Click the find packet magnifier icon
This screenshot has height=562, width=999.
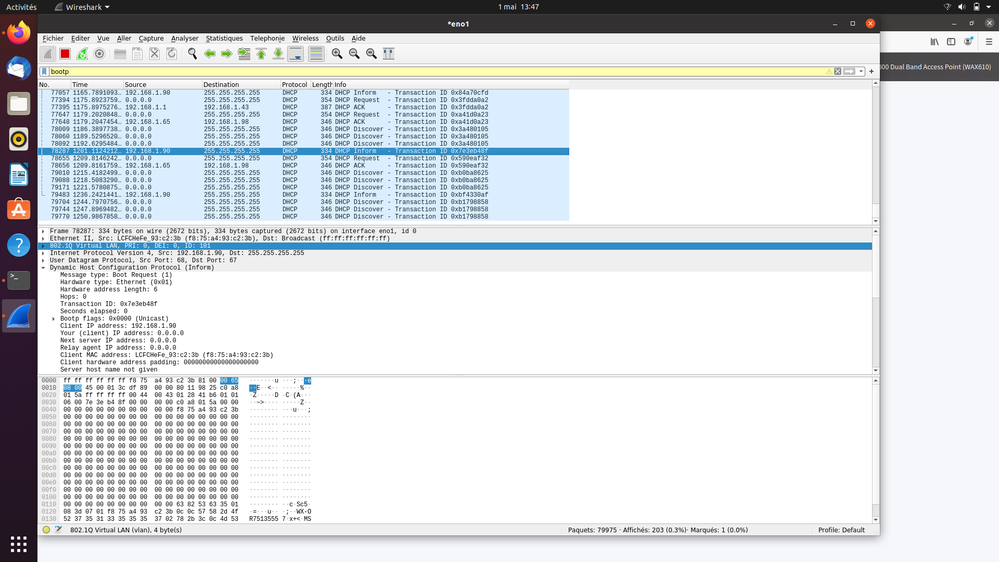tap(192, 54)
